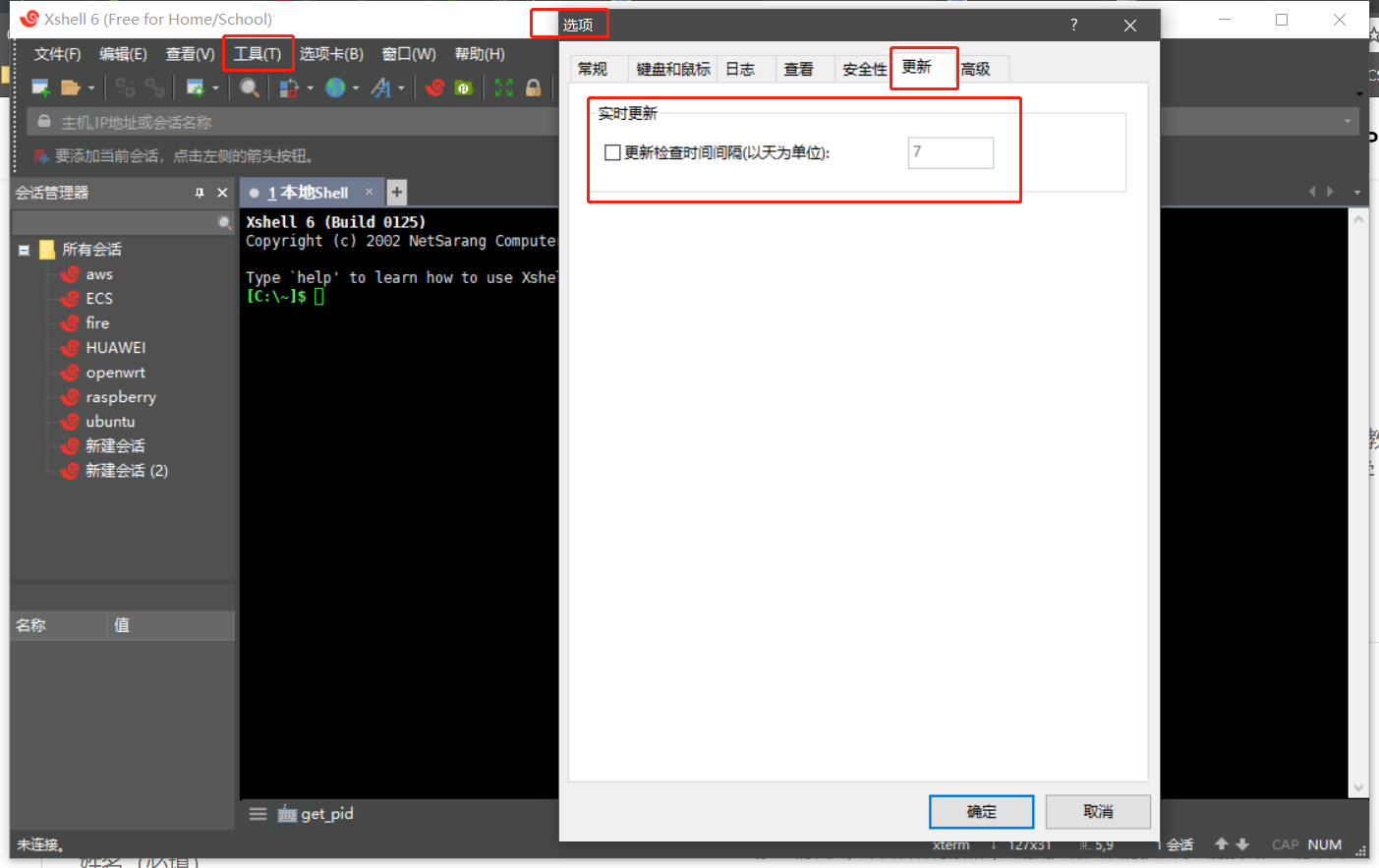Open the address bar dropdown arrow
This screenshot has width=1379, height=868.
pos(1348,122)
